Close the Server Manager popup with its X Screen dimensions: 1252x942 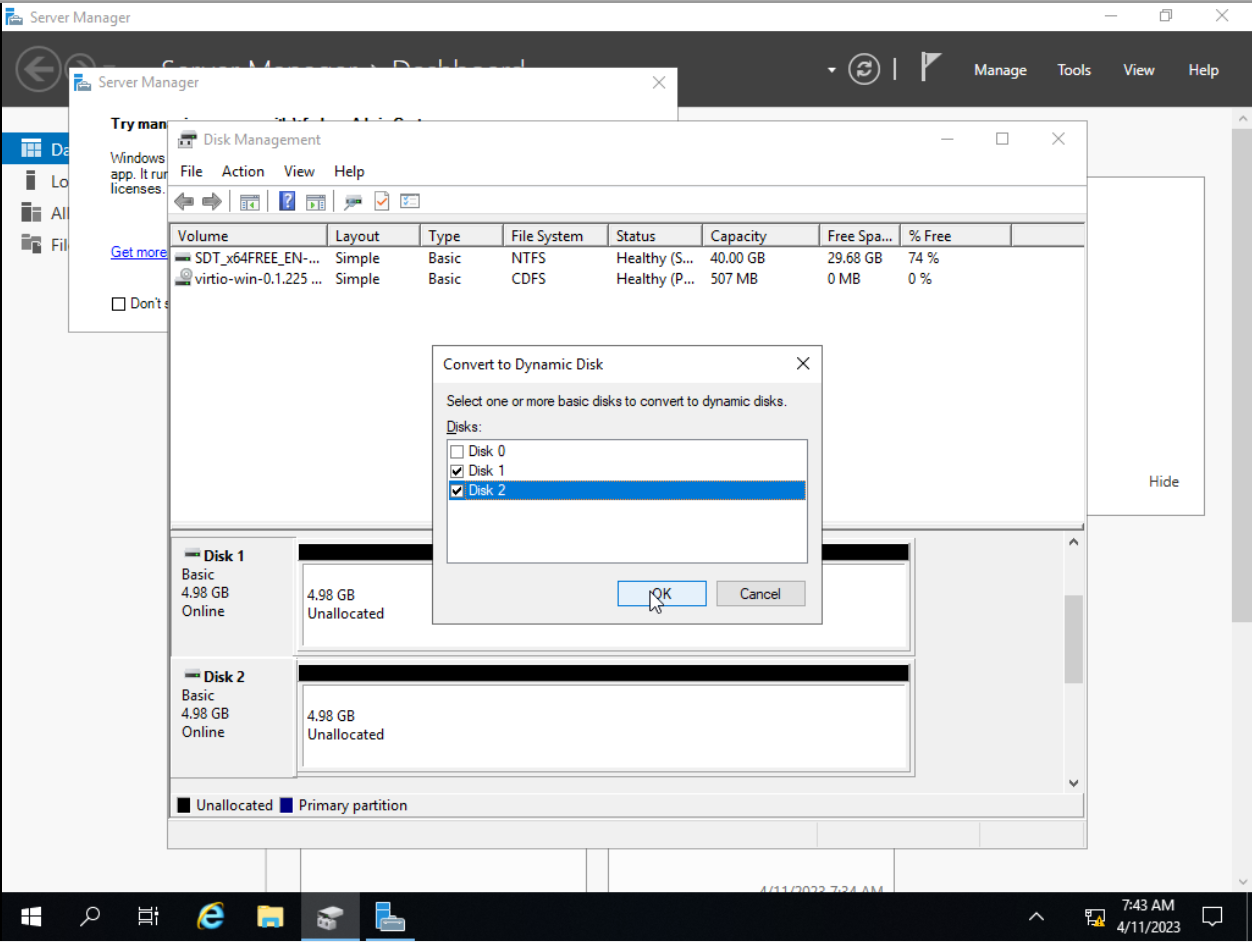pyautogui.click(x=658, y=83)
